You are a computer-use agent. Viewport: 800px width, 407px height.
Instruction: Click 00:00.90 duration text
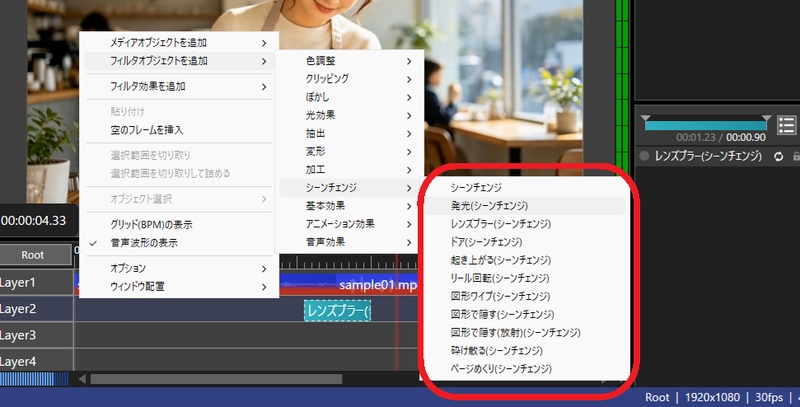click(x=746, y=138)
